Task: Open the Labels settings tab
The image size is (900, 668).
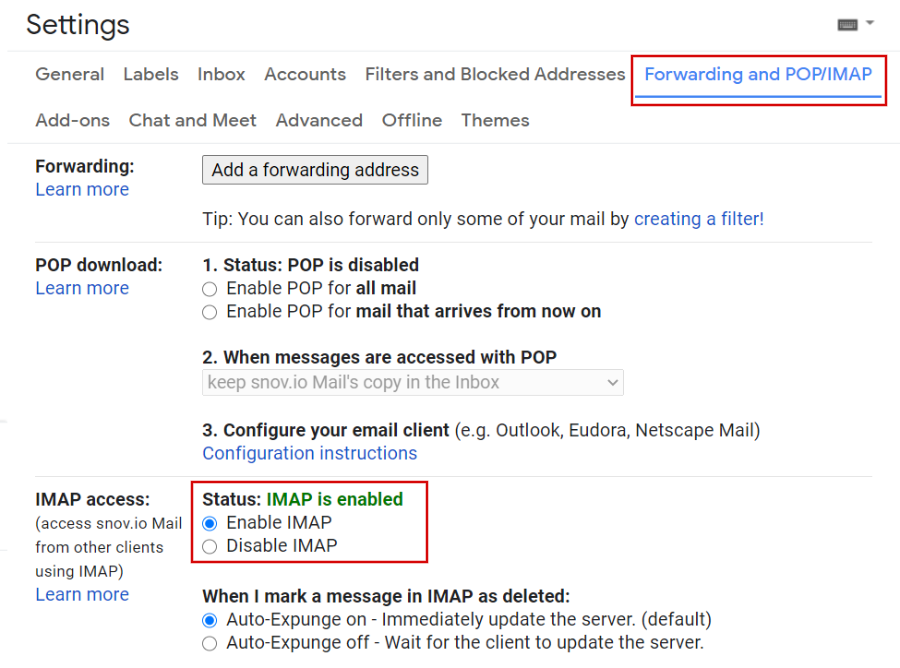Action: (151, 74)
